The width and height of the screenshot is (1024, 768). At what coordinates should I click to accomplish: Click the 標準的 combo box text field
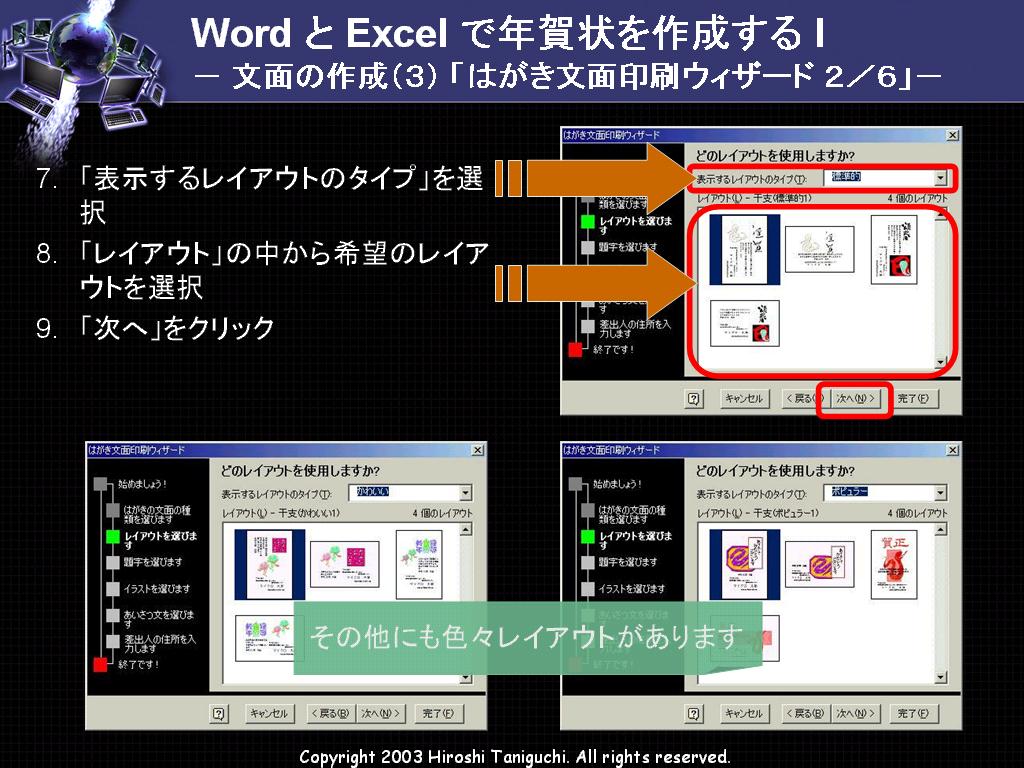(x=878, y=178)
